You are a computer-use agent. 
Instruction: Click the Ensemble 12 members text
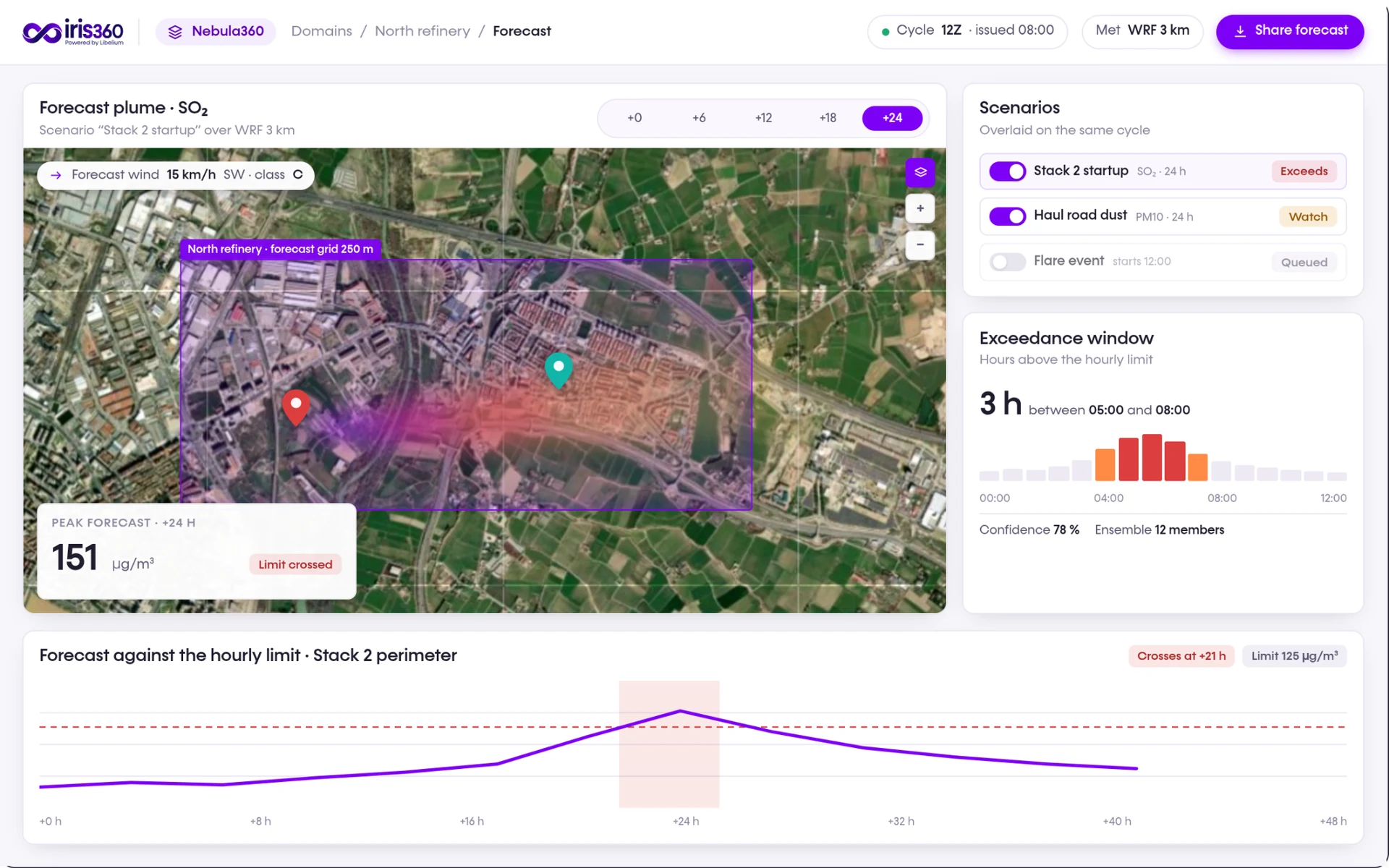coord(1159,530)
